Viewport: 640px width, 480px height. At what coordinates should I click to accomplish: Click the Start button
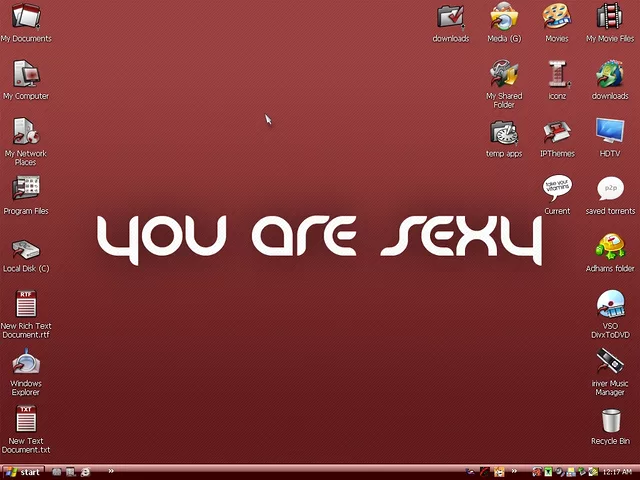coord(22,472)
